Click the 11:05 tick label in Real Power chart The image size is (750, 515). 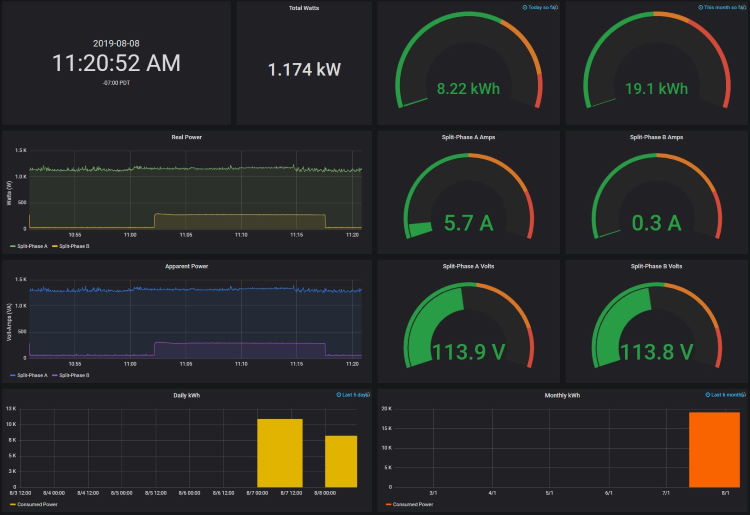tap(186, 235)
